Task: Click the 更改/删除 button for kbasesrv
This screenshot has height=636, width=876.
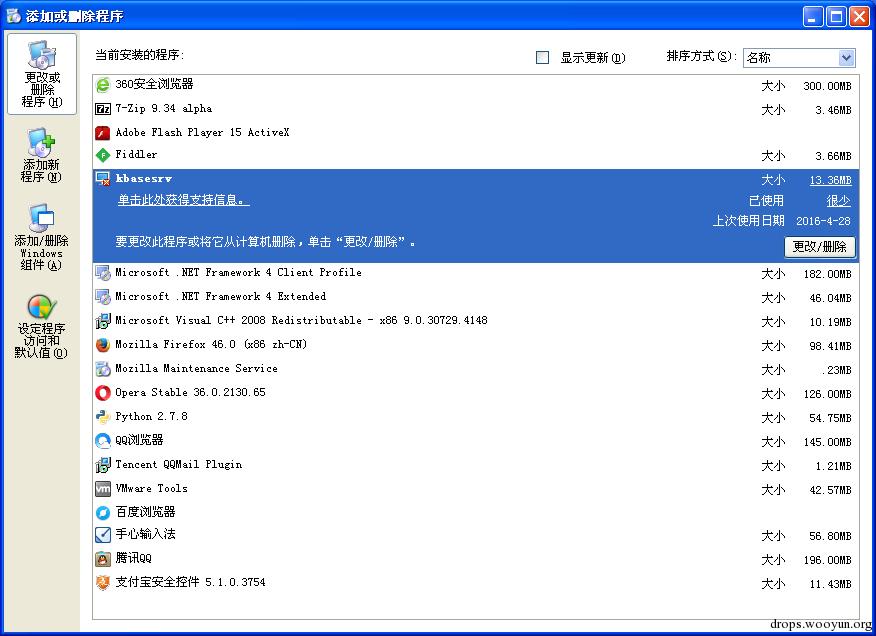Action: point(820,247)
